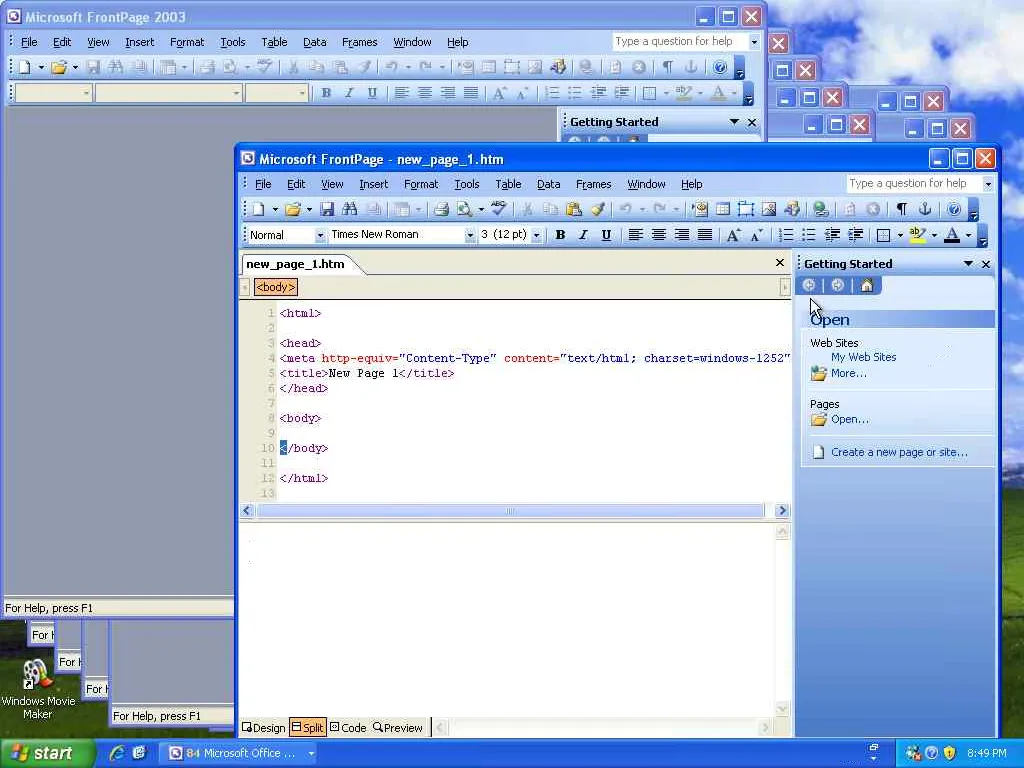Open the Format menu in front window
This screenshot has height=768, width=1024.
(421, 185)
